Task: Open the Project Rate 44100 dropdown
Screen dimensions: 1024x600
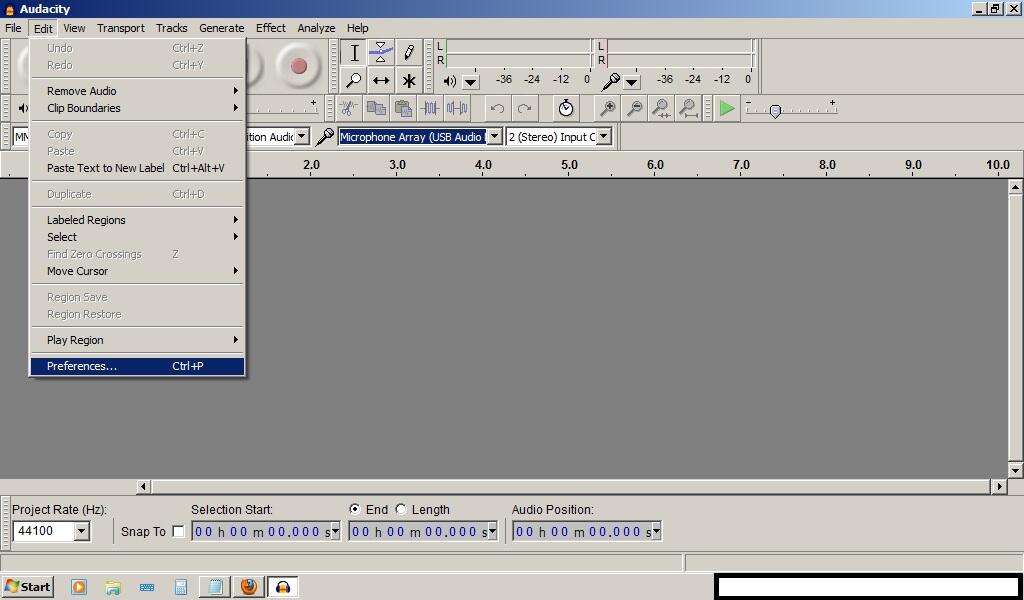Action: click(x=82, y=531)
